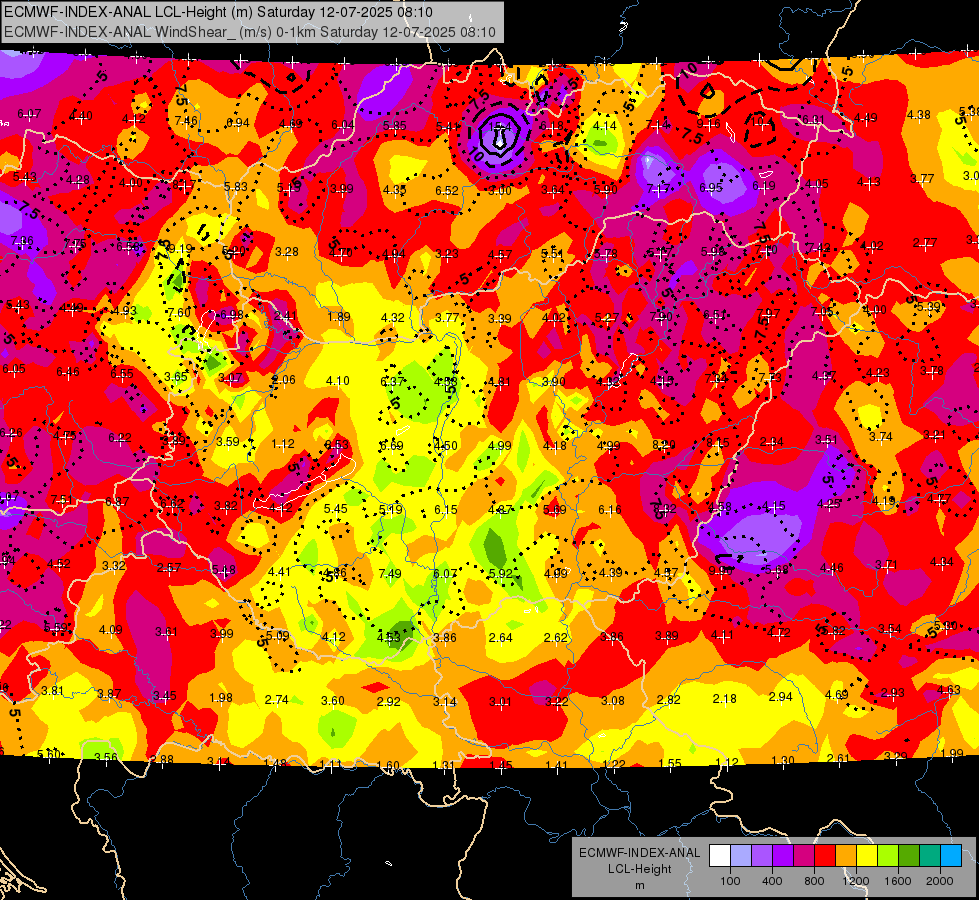Click the grid value 7.49
Screen dimensions: 979x900
pos(390,573)
